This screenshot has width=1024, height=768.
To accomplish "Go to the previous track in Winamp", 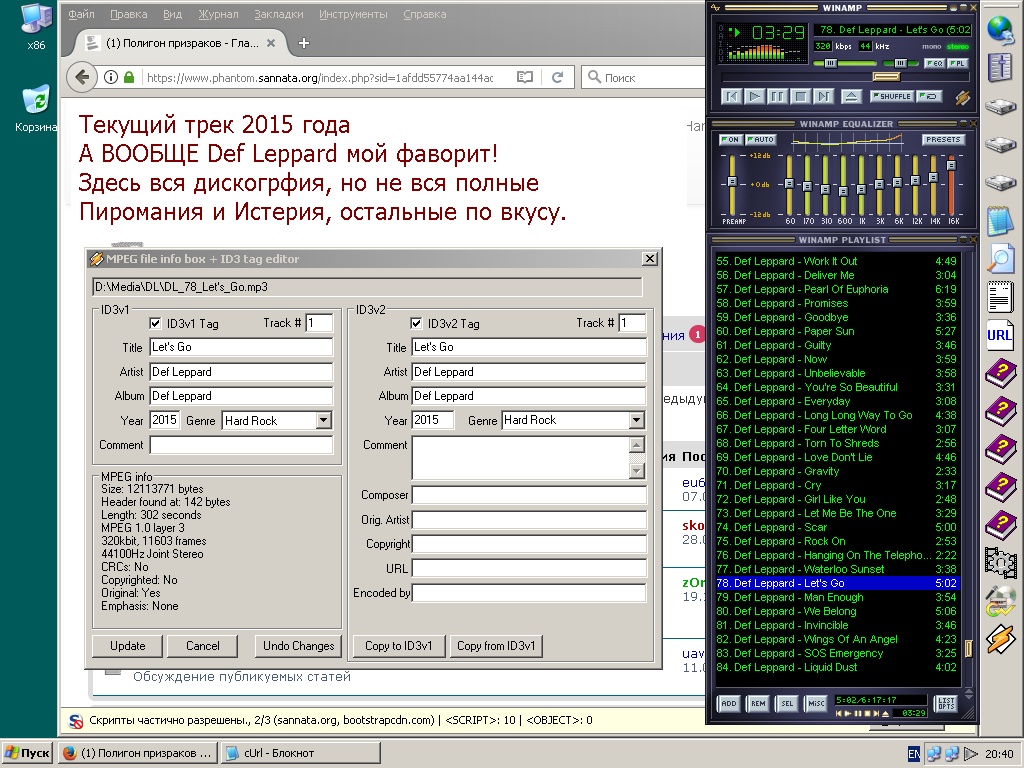I will pyautogui.click(x=731, y=97).
